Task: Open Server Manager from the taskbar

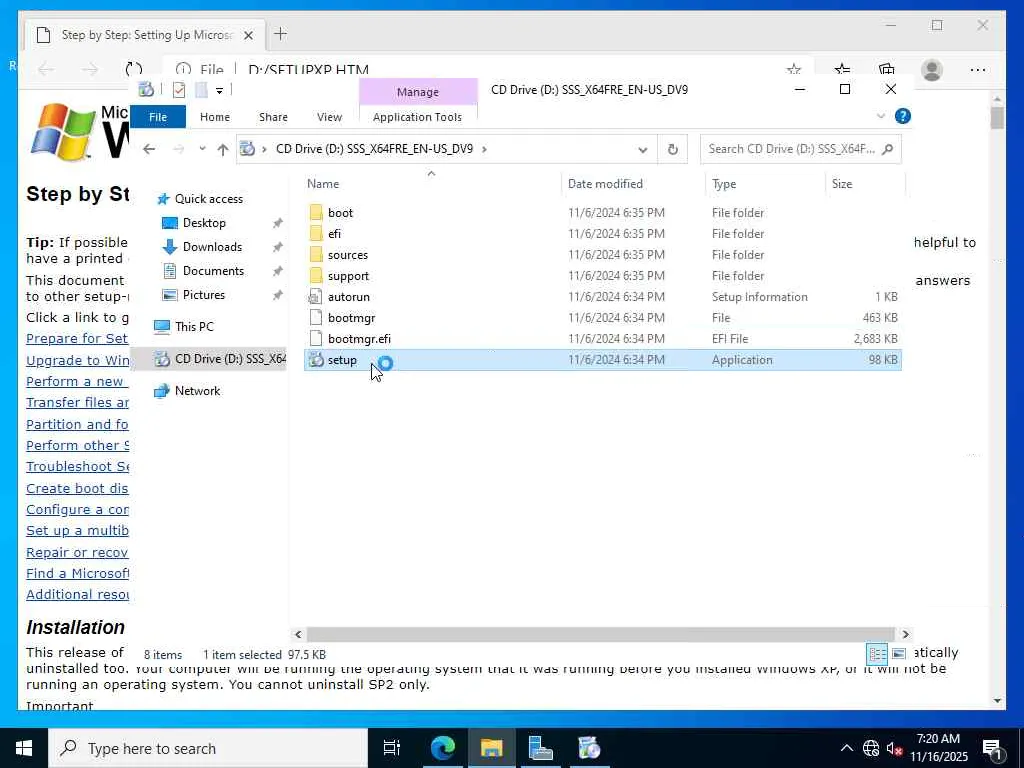Action: (x=540, y=748)
